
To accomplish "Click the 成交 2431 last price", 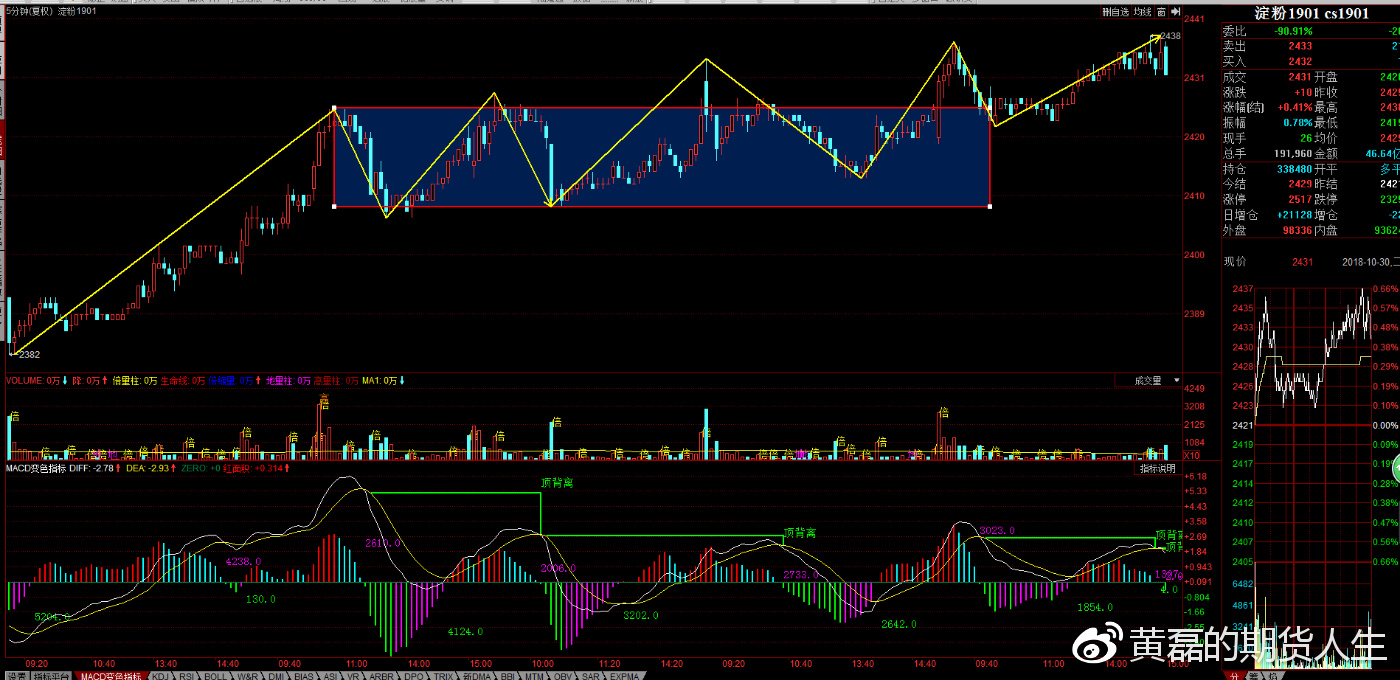I will coord(1300,77).
